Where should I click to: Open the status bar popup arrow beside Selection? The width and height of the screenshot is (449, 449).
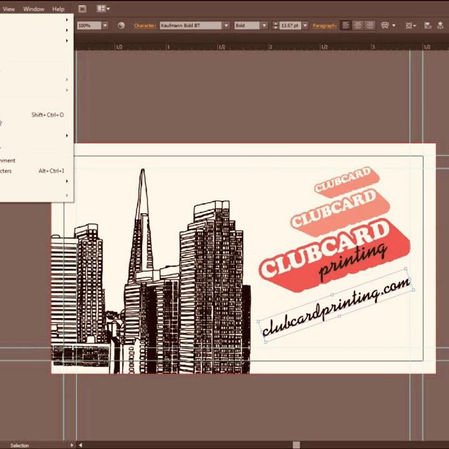(x=71, y=445)
